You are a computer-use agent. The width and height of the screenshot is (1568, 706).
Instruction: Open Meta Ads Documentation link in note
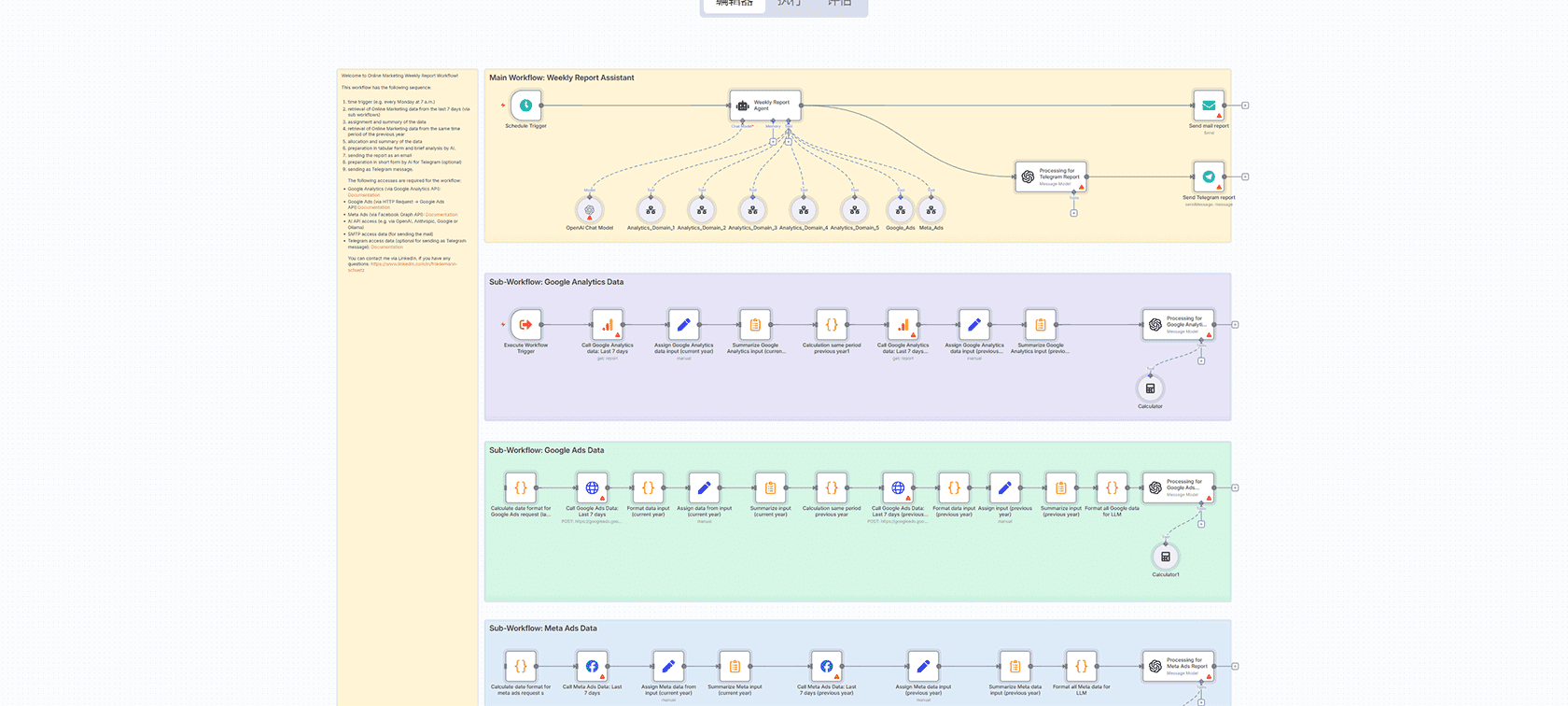click(x=441, y=215)
